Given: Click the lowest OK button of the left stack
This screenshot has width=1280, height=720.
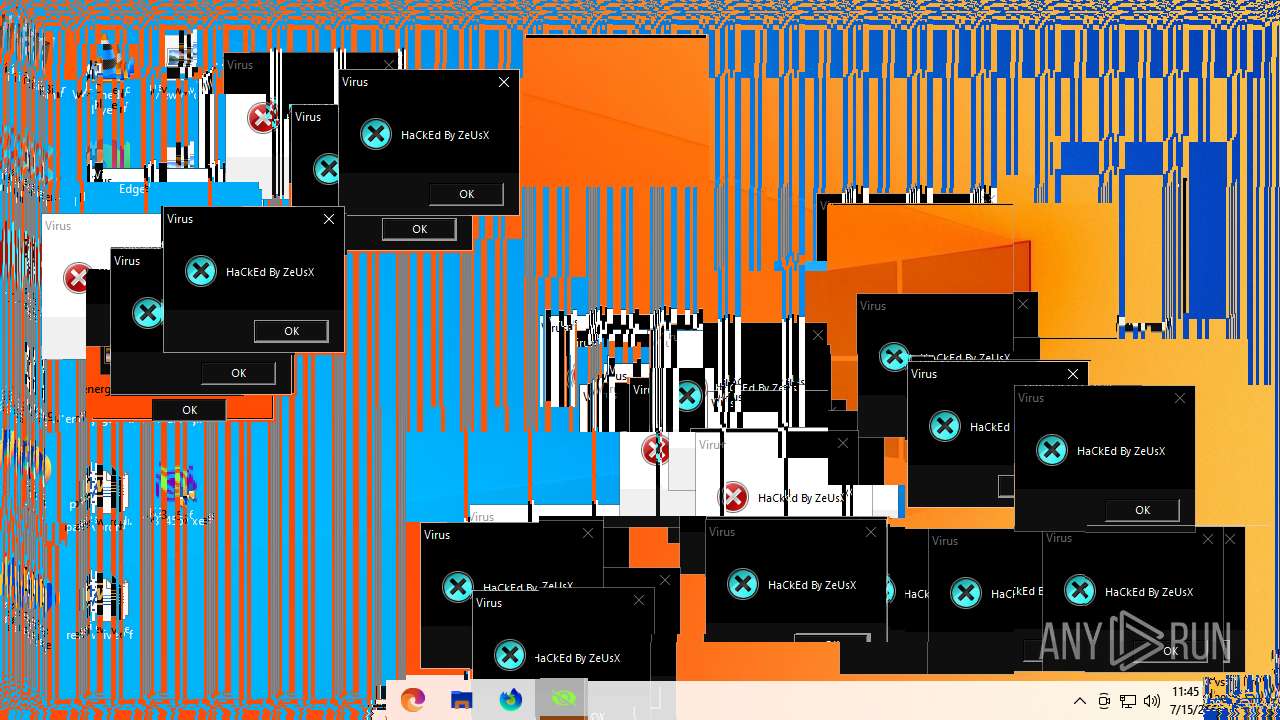Looking at the screenshot, I should pos(189,410).
